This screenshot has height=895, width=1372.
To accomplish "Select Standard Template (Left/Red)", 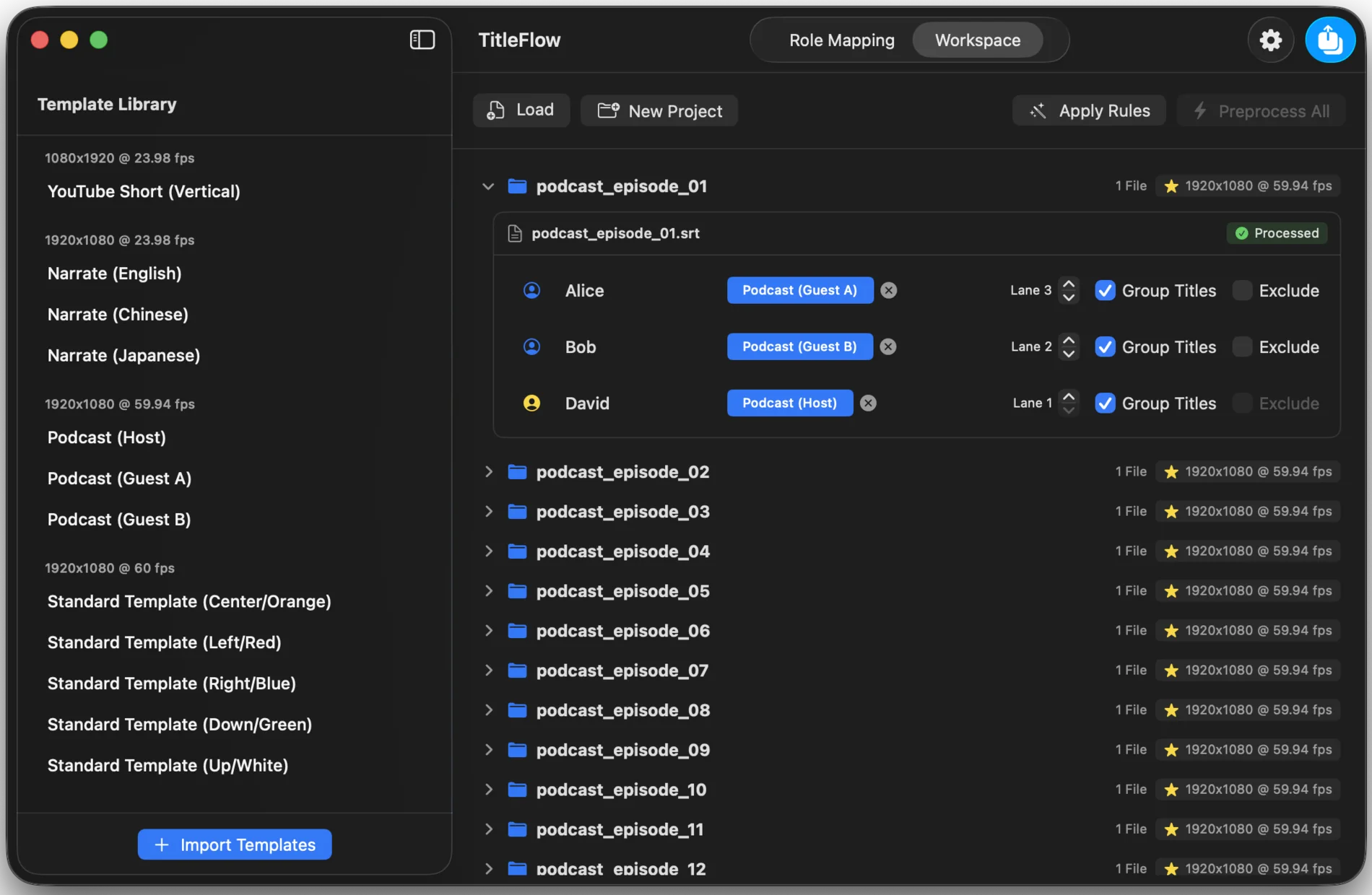I will [164, 642].
